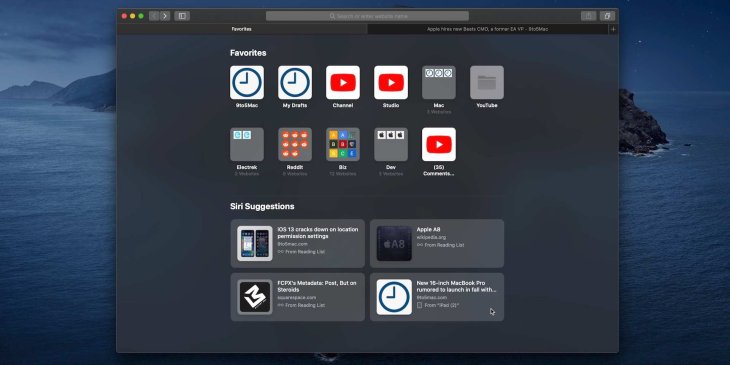Viewport: 730px width, 365px height.
Task: Click the iOS 13 article thumbnail
Action: tap(255, 243)
